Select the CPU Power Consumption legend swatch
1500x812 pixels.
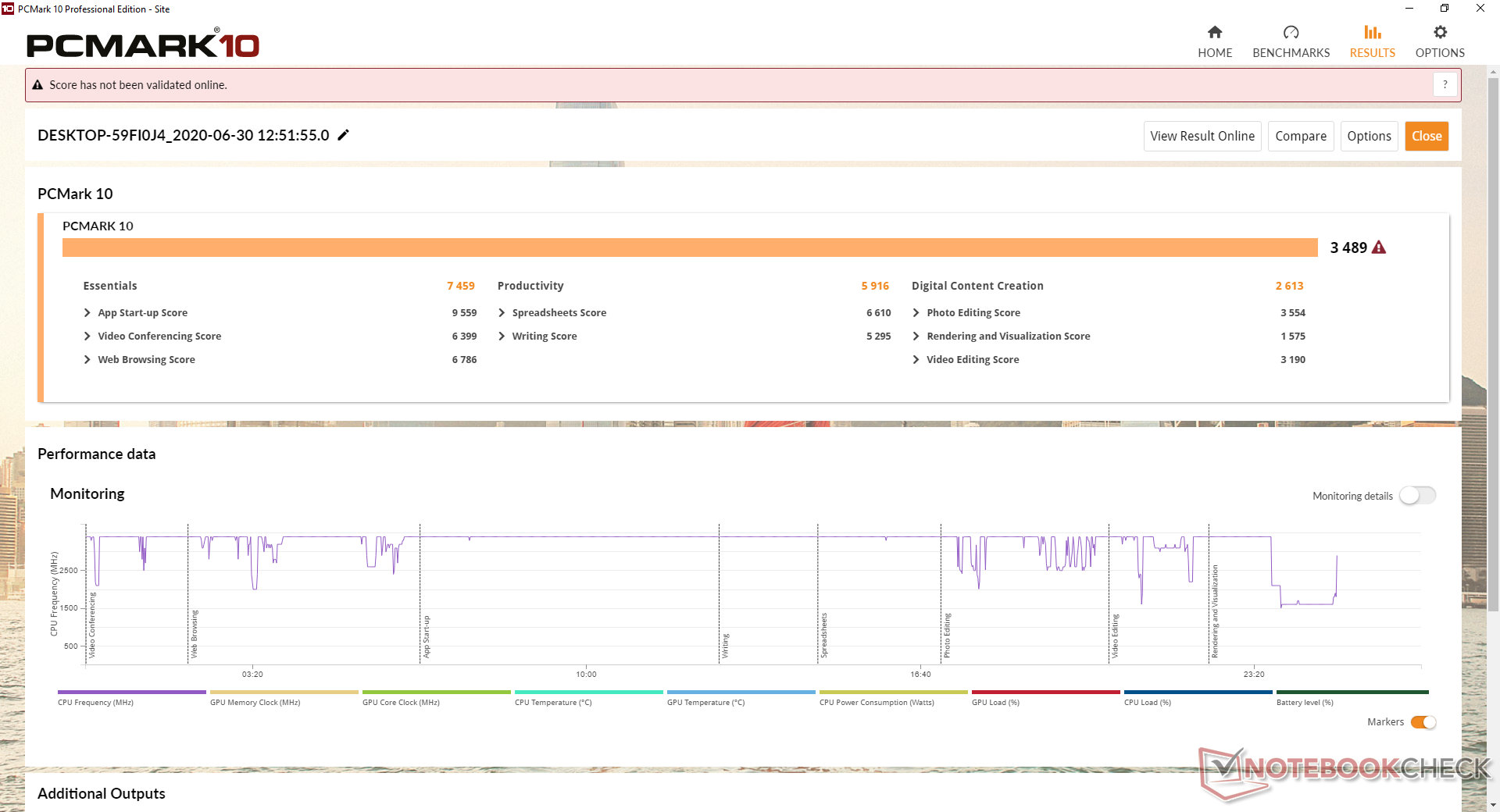click(x=894, y=692)
